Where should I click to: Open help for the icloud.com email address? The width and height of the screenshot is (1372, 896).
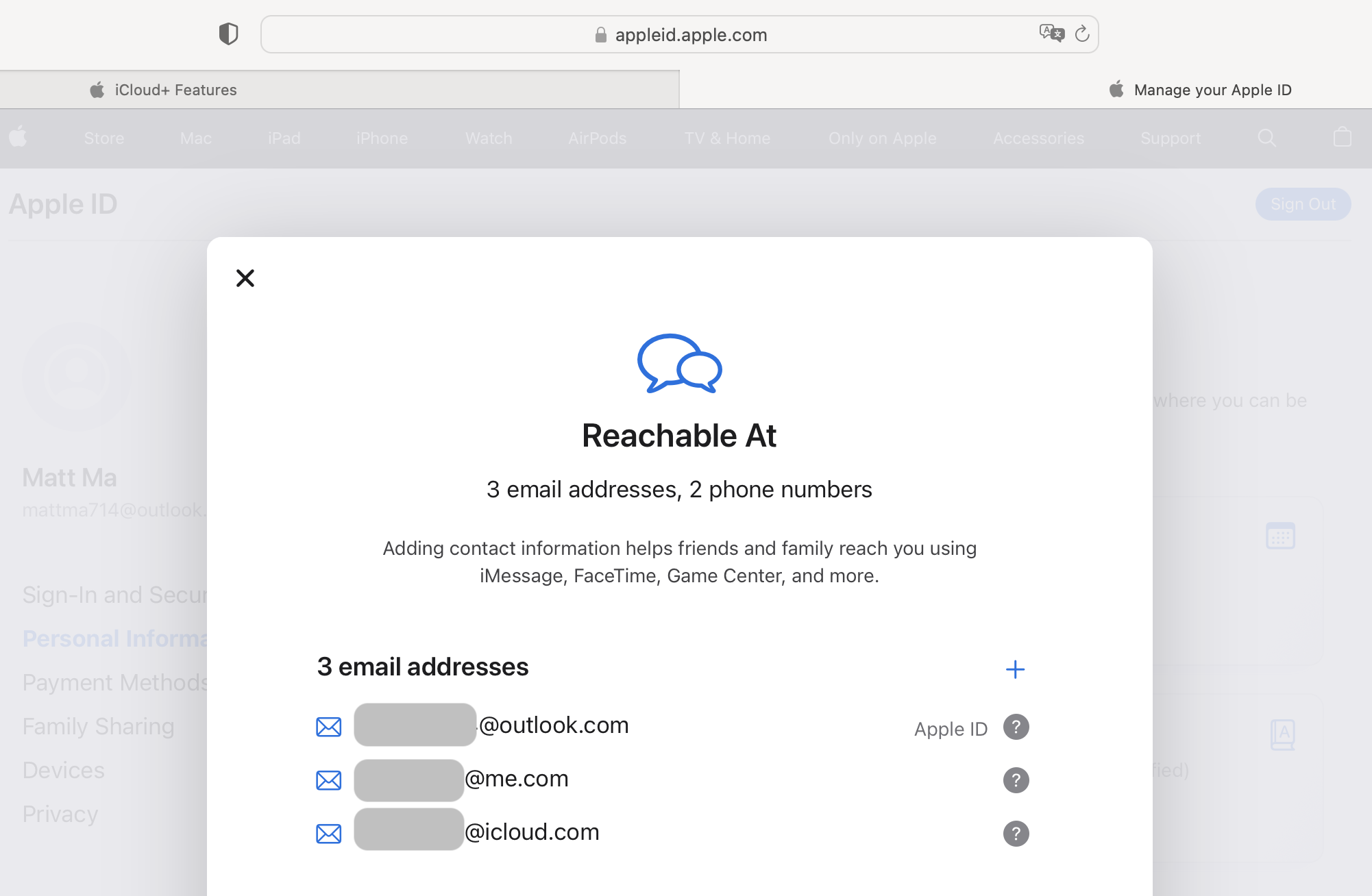pos(1016,834)
